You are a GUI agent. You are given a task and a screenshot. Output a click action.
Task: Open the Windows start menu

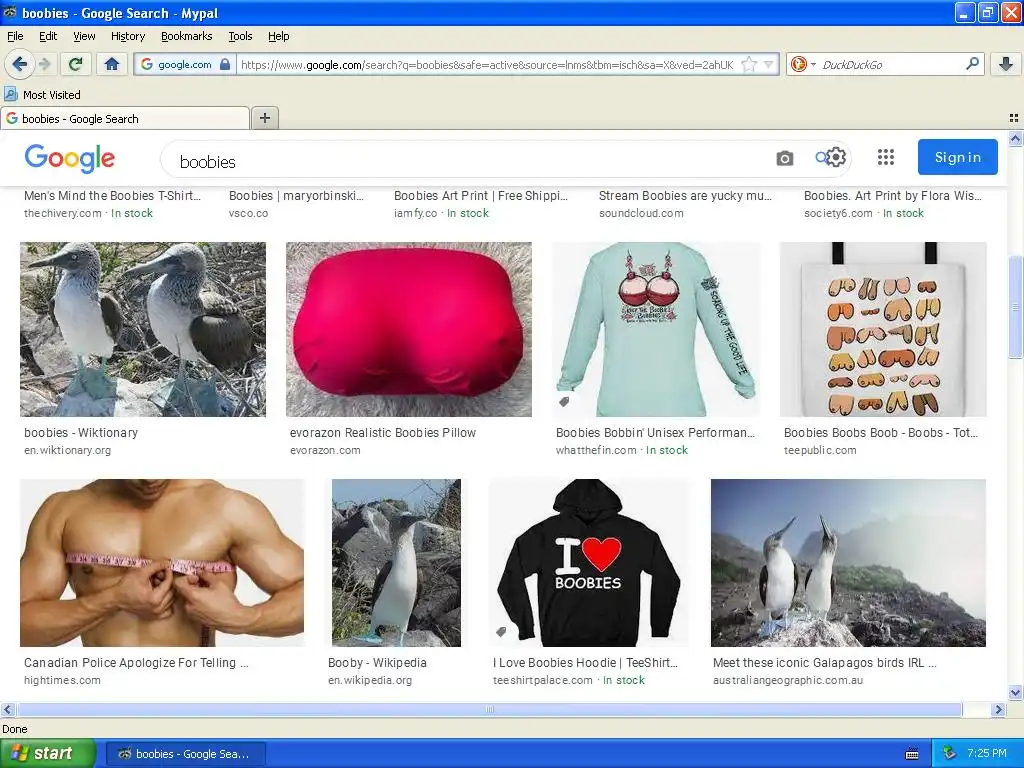[x=48, y=753]
